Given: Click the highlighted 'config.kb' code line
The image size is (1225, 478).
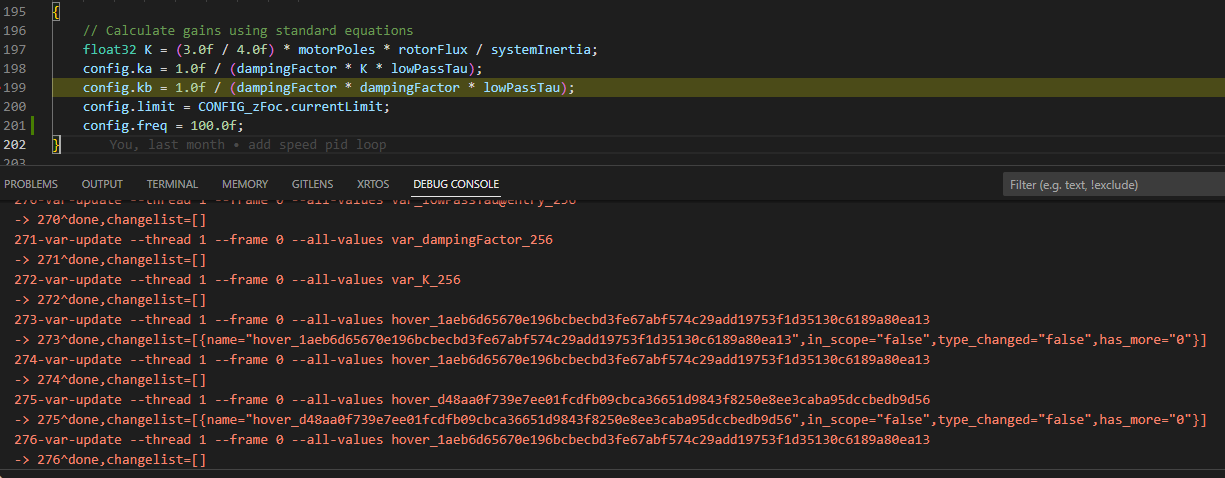Looking at the screenshot, I should [329, 87].
